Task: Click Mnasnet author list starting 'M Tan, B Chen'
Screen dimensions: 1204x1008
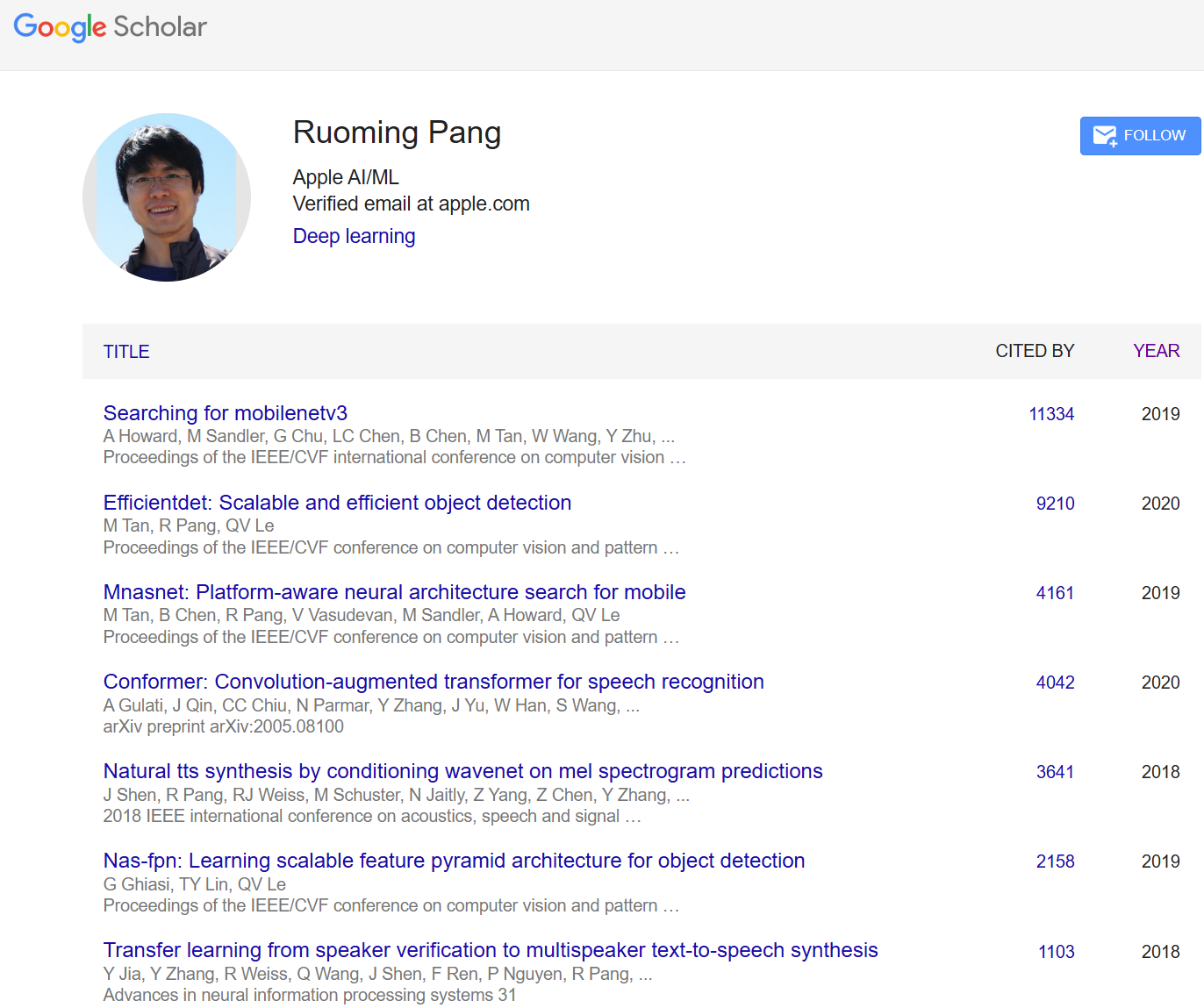Action: [x=362, y=615]
